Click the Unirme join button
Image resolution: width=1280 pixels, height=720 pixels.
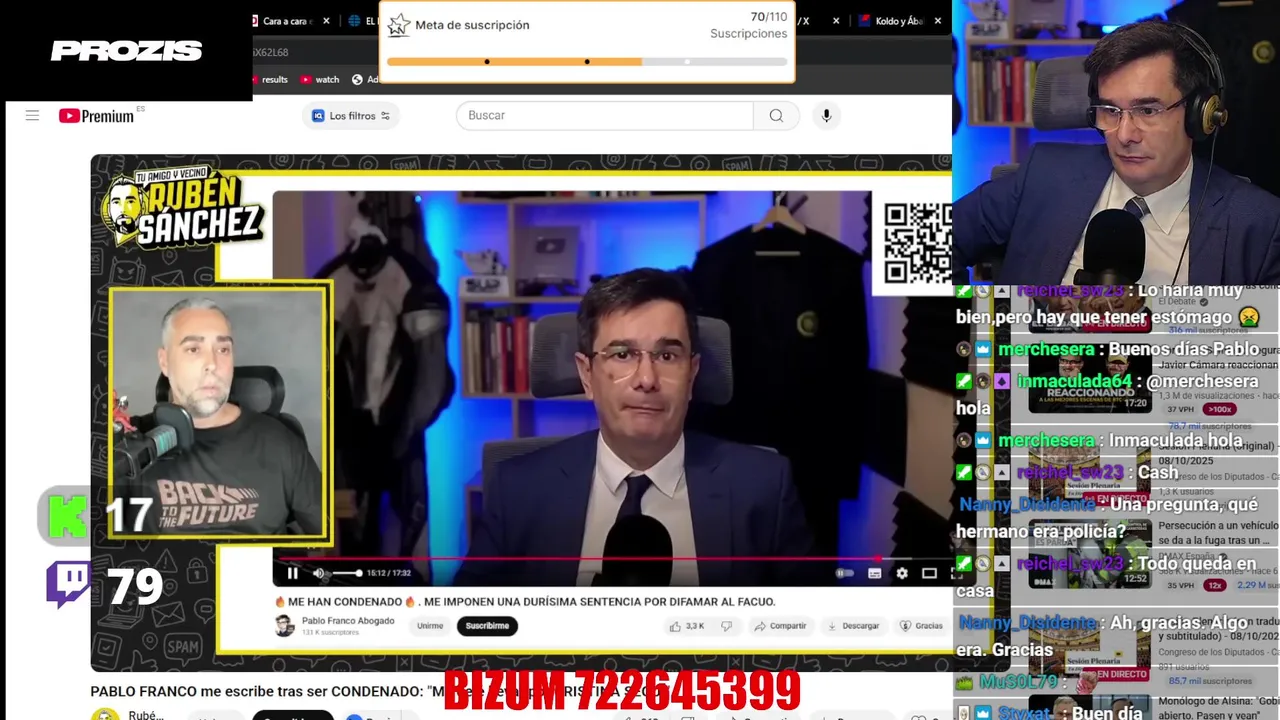pos(430,626)
